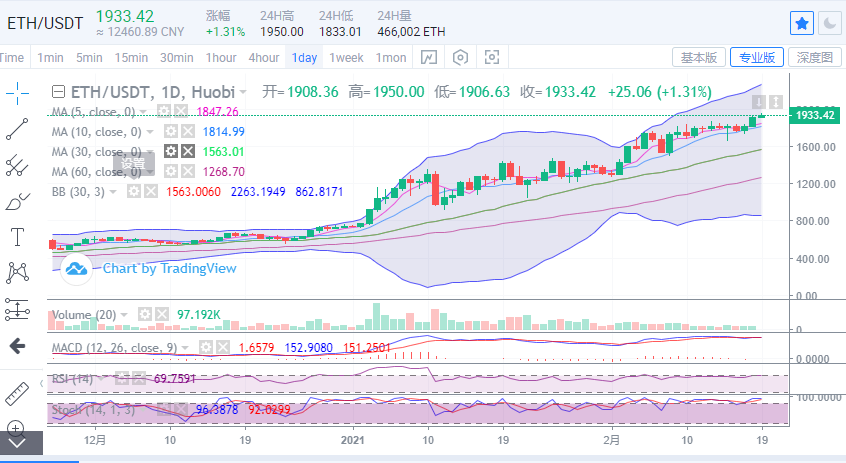Click the fullscreen snapshot icon
The height and width of the screenshot is (463, 846).
click(491, 57)
